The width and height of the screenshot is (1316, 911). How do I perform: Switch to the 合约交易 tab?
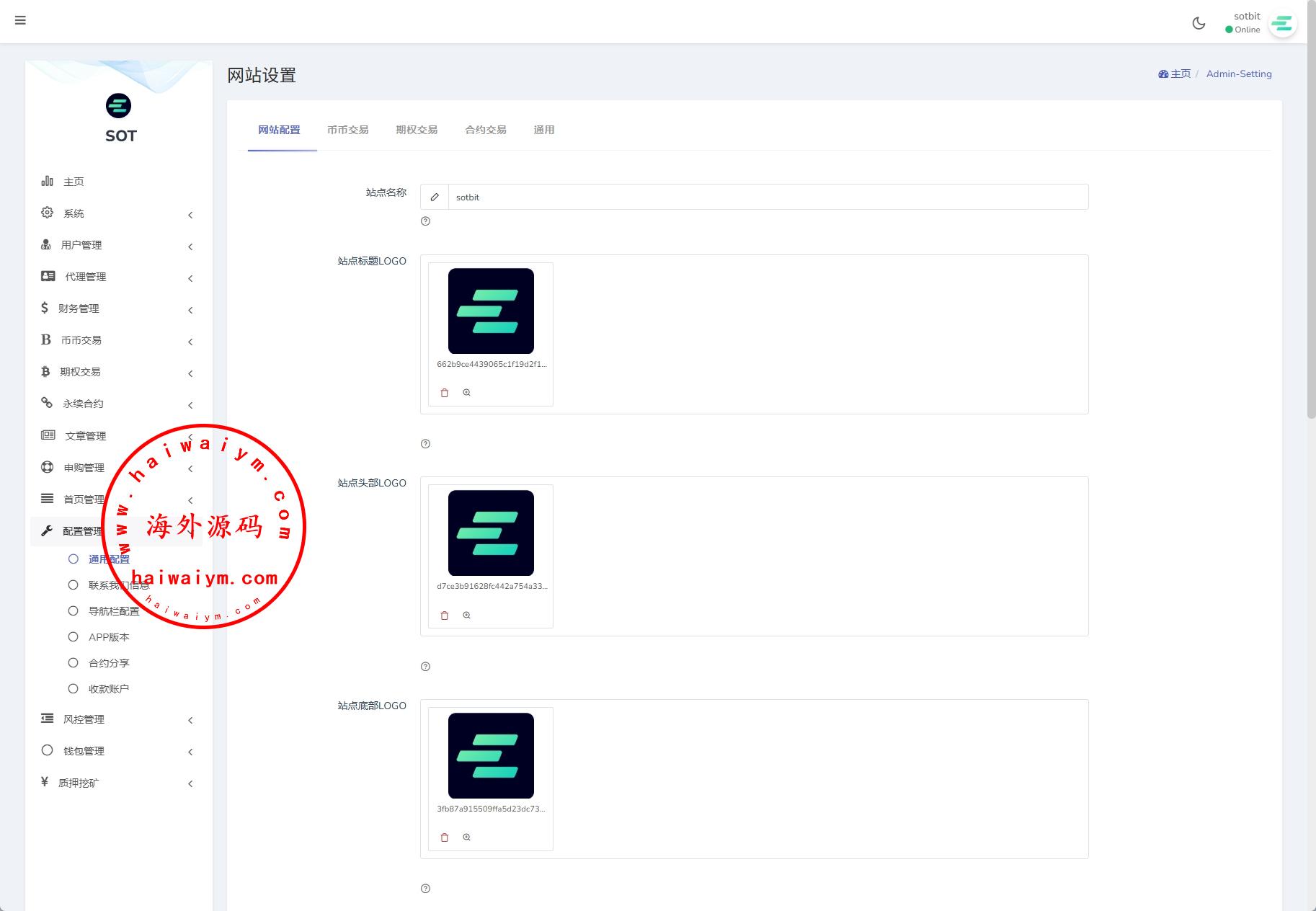(485, 130)
